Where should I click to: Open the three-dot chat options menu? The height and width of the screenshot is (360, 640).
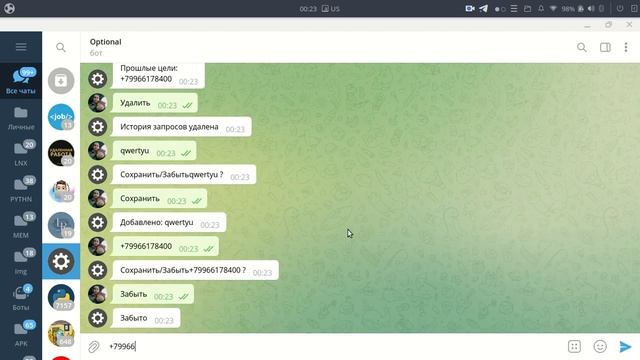click(x=626, y=47)
